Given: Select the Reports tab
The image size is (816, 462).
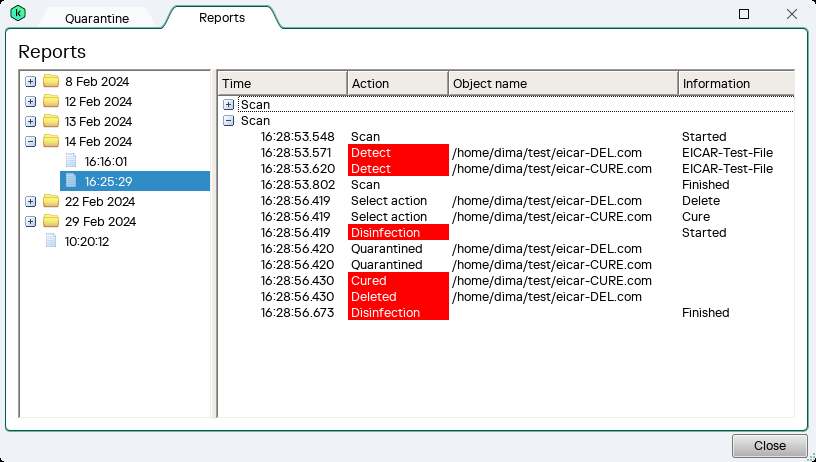Looking at the screenshot, I should 222,17.
